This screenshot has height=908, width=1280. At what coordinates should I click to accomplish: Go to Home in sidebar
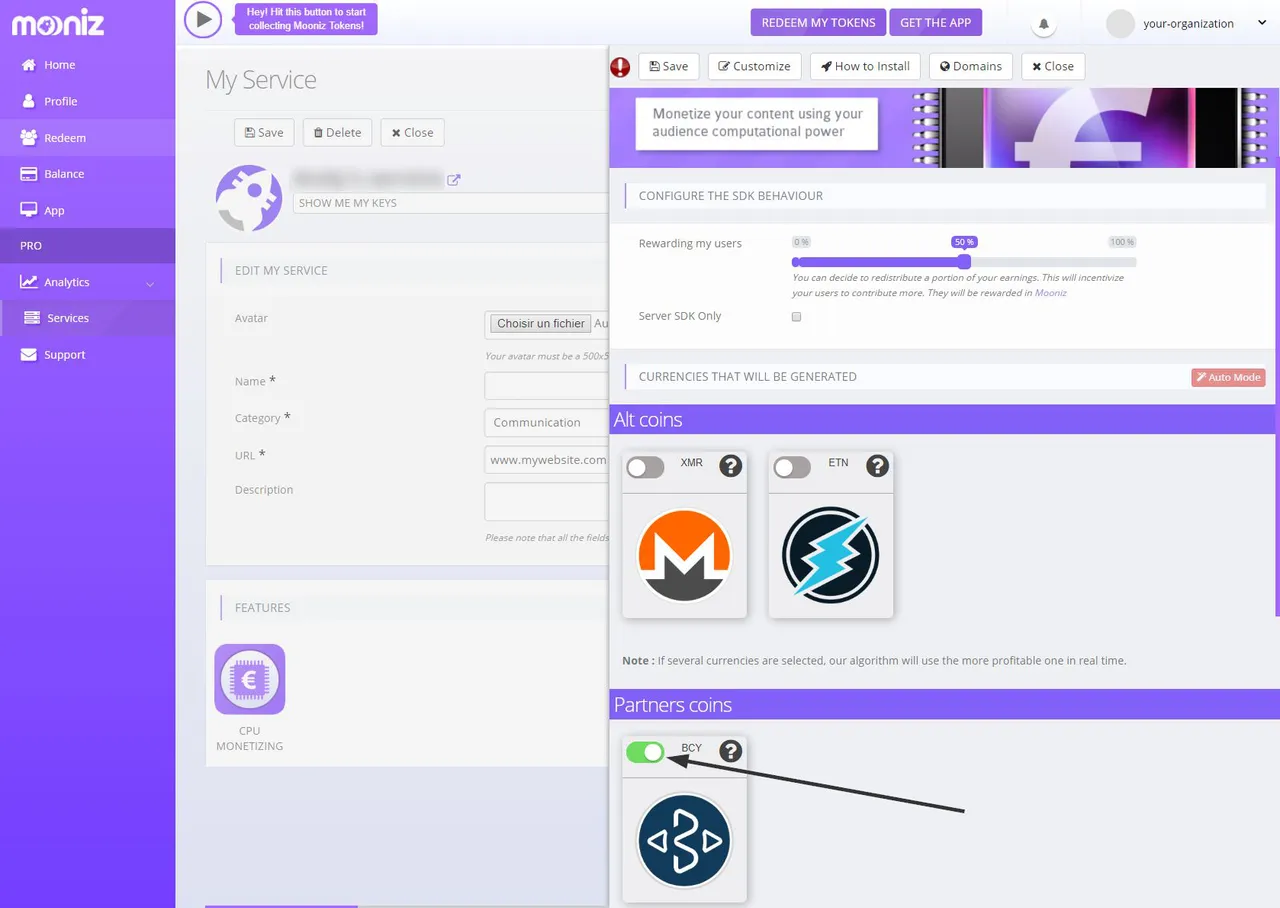(x=87, y=65)
